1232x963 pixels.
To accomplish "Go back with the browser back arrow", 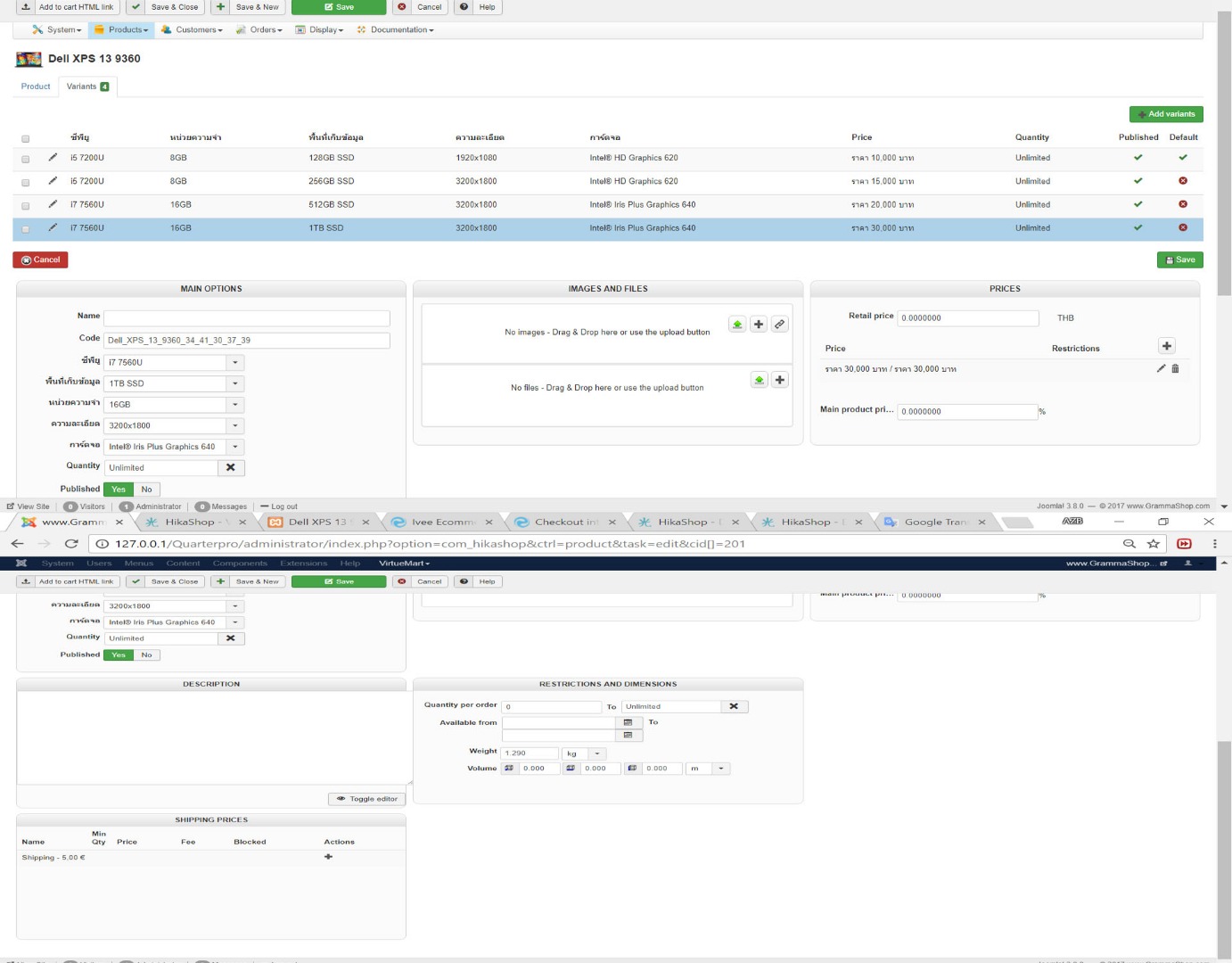I will click(17, 543).
